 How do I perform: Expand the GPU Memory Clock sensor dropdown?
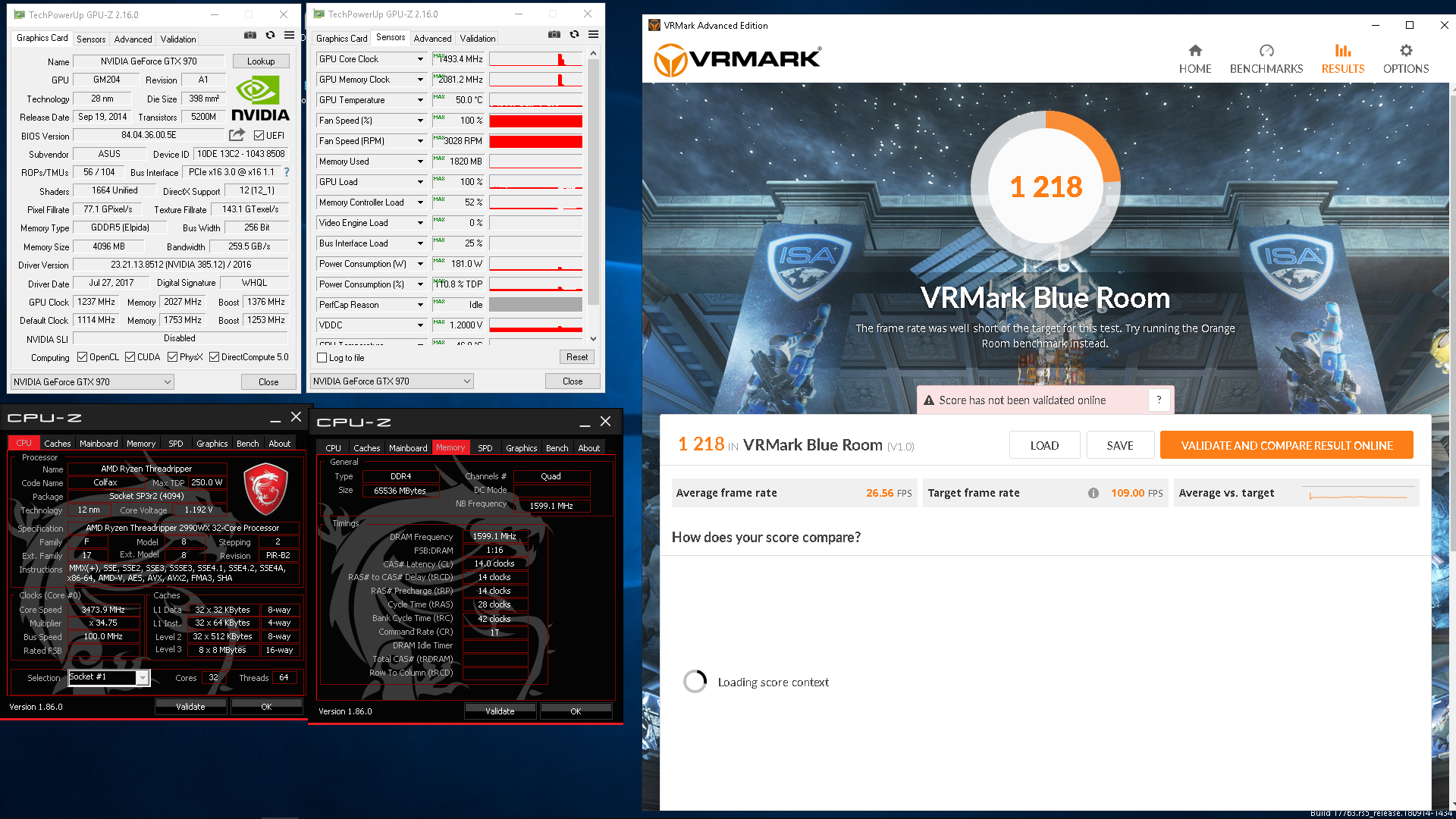click(x=420, y=80)
